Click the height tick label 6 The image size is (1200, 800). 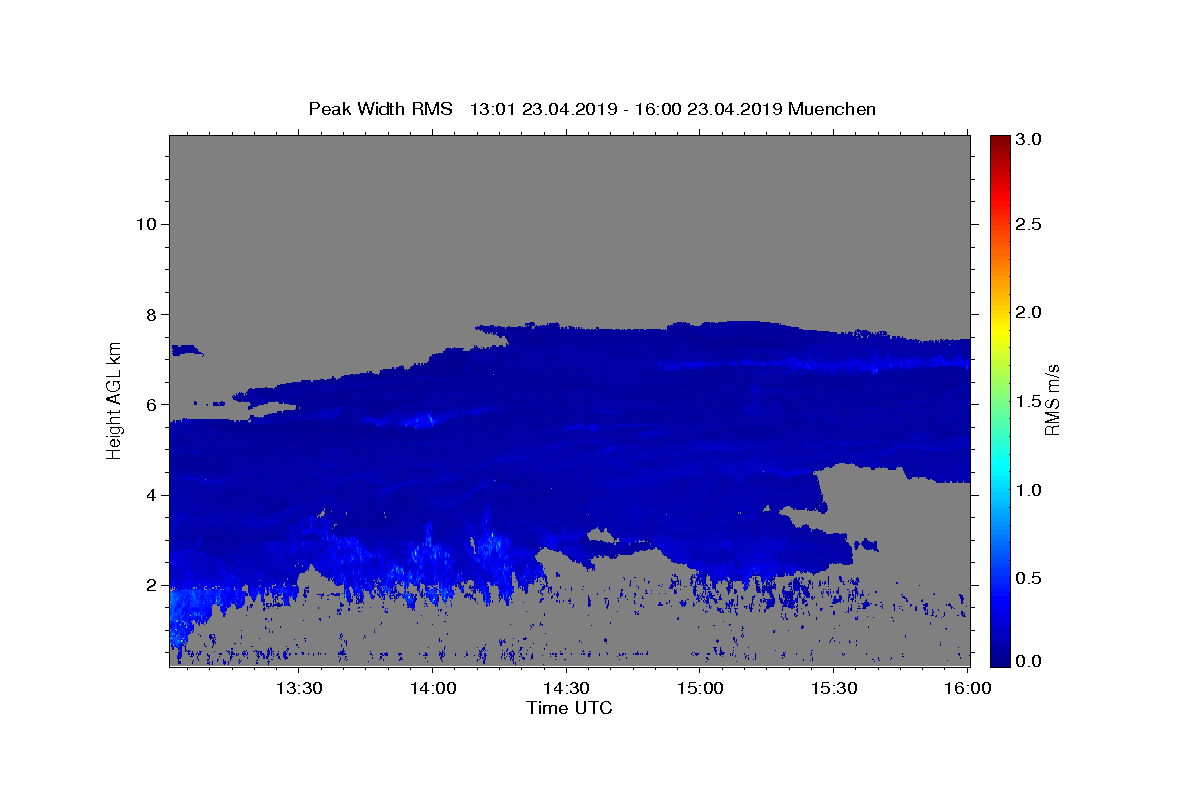(152, 404)
